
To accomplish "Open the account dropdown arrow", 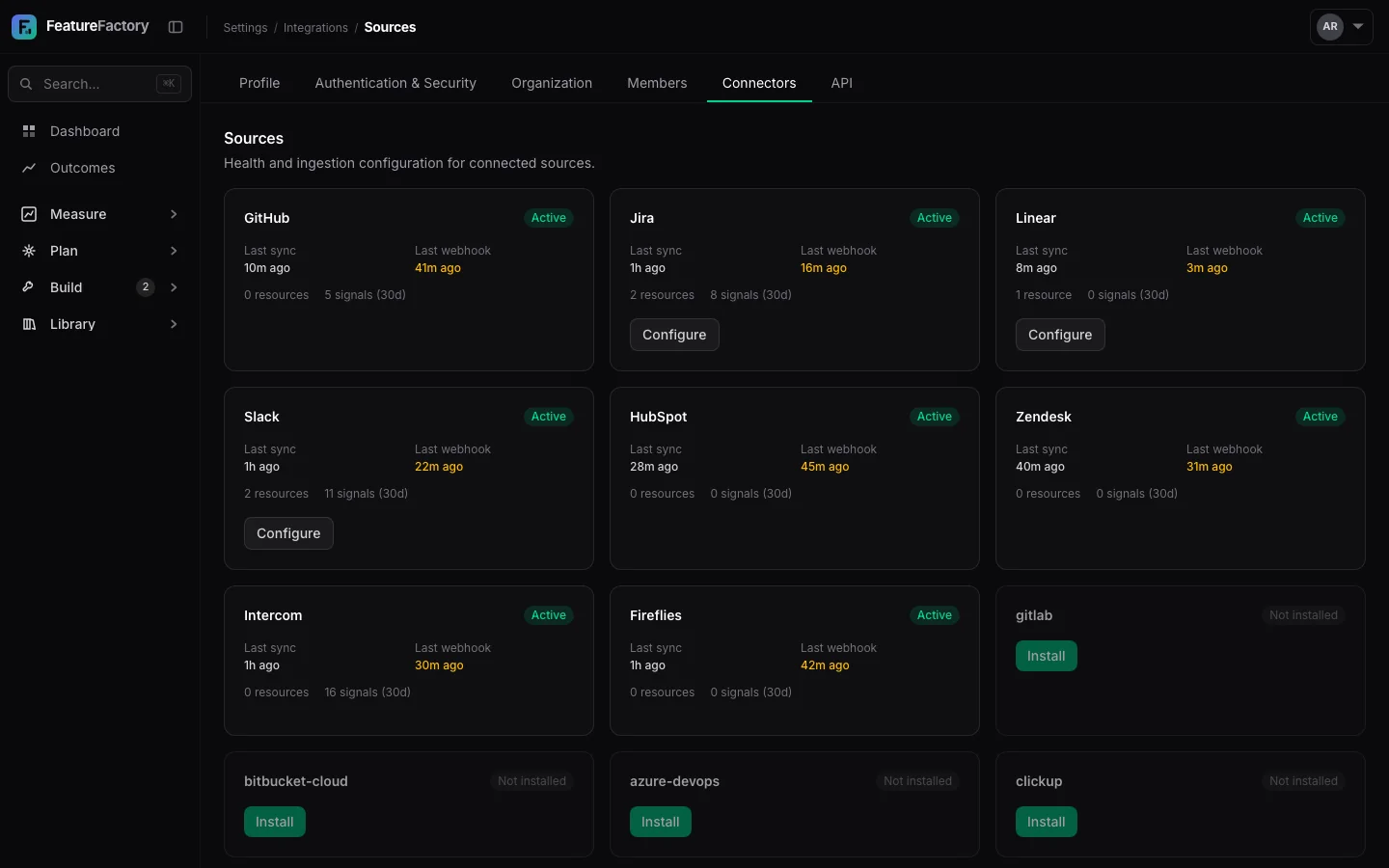I will [x=1358, y=27].
